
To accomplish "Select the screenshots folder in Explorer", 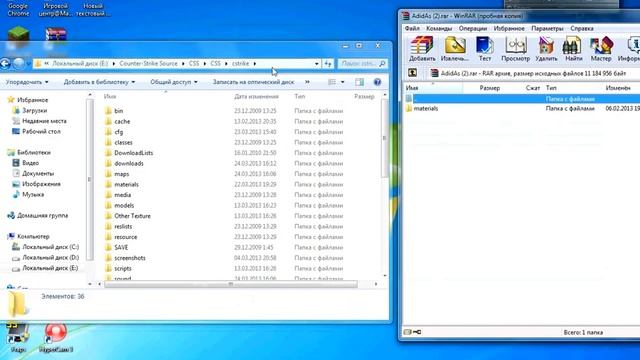I will [x=130, y=258].
